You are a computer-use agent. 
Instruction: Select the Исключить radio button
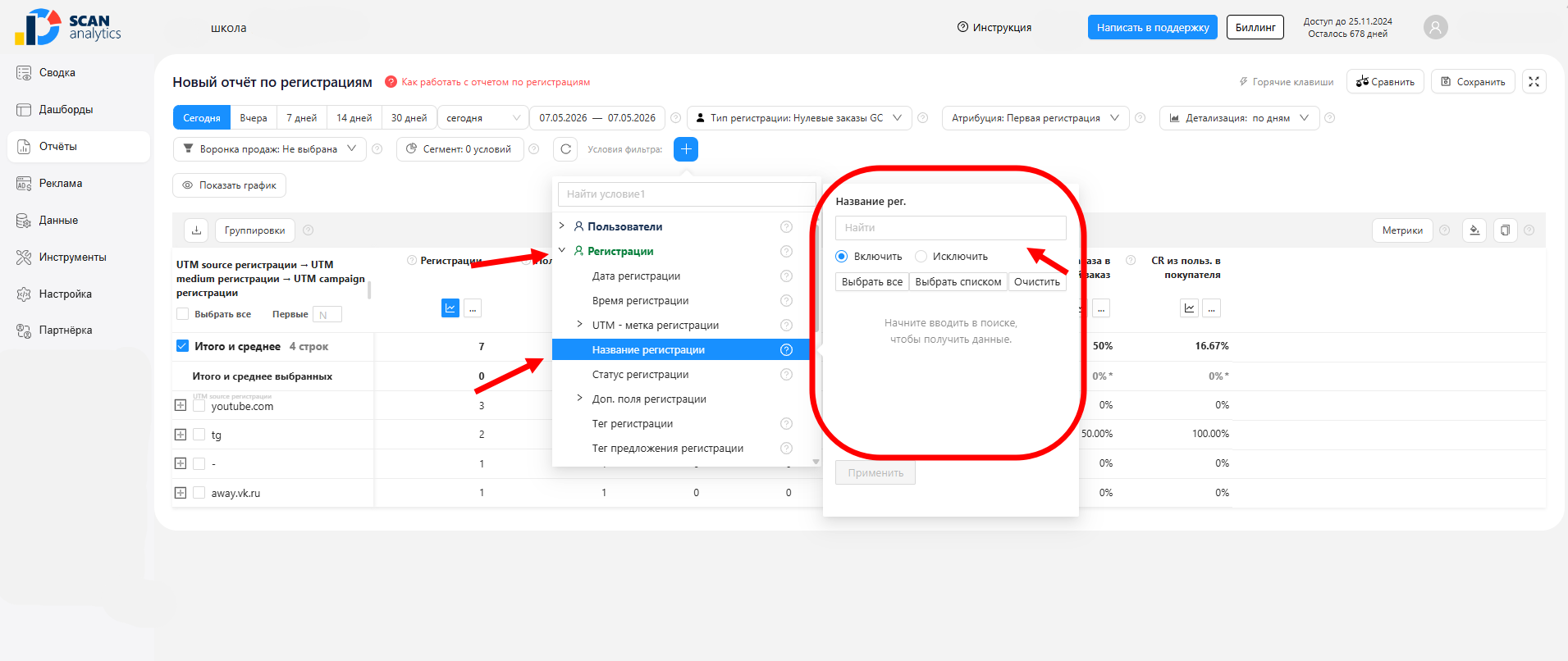tap(921, 257)
